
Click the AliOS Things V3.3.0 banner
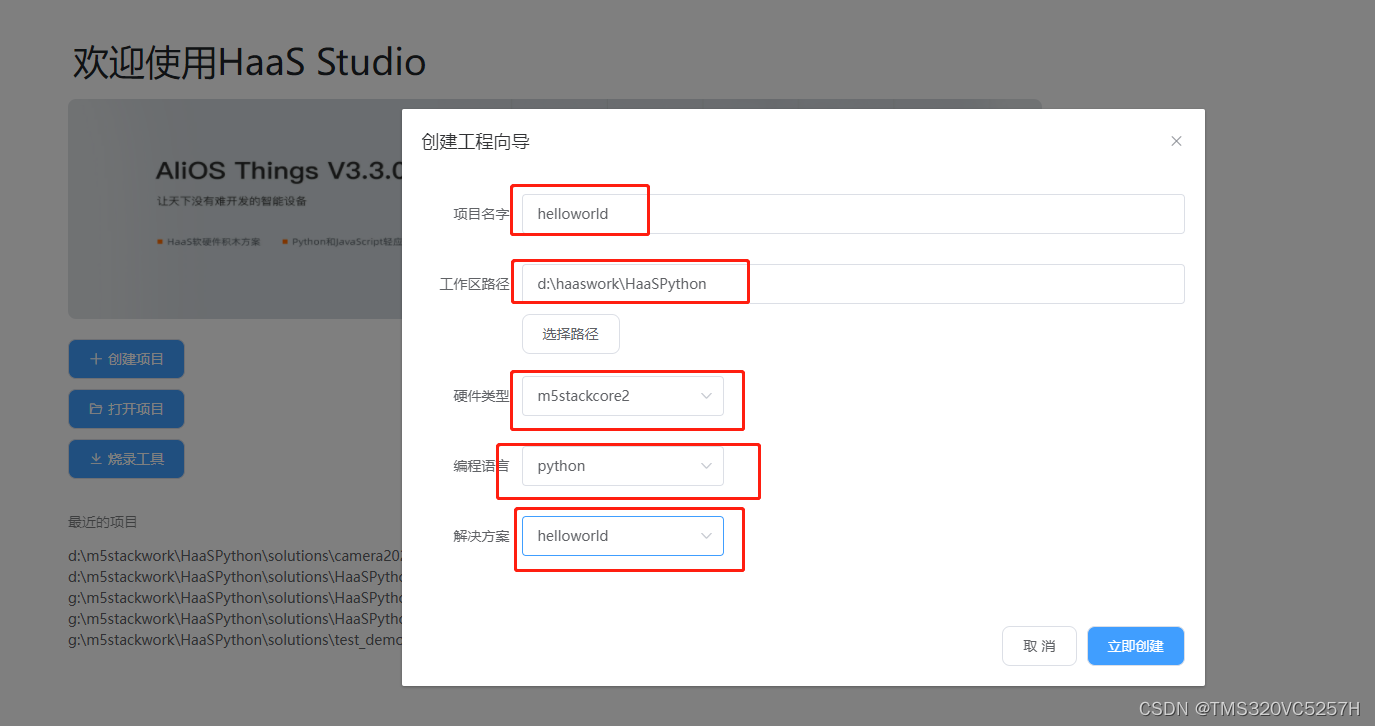click(x=235, y=209)
